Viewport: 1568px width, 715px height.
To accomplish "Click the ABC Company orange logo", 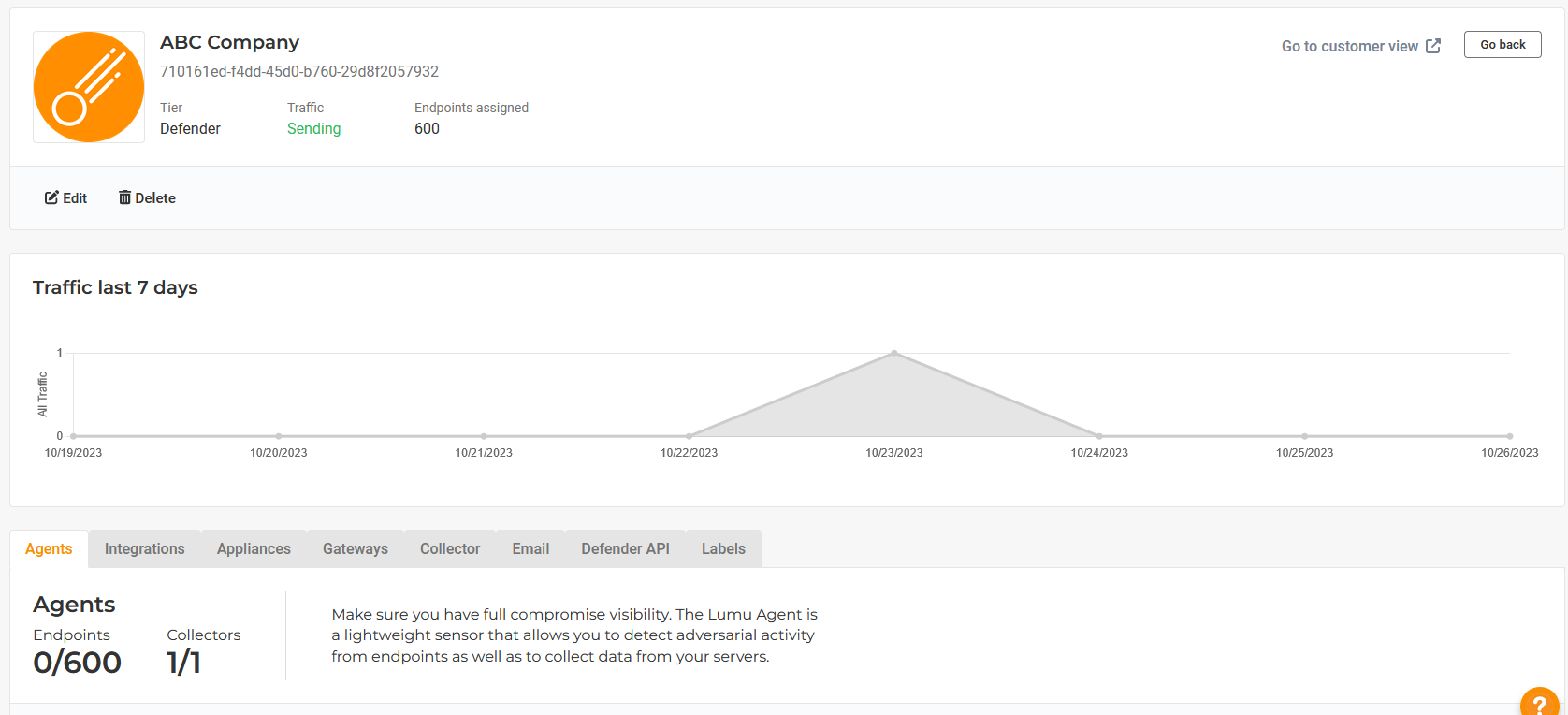I will (x=89, y=87).
